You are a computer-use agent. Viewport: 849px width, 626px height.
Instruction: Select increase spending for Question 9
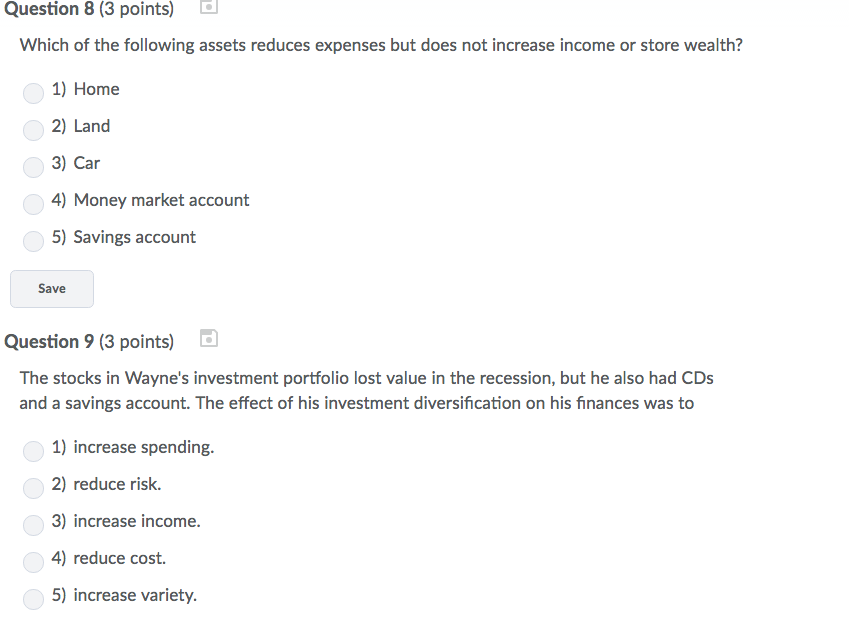coord(33,451)
